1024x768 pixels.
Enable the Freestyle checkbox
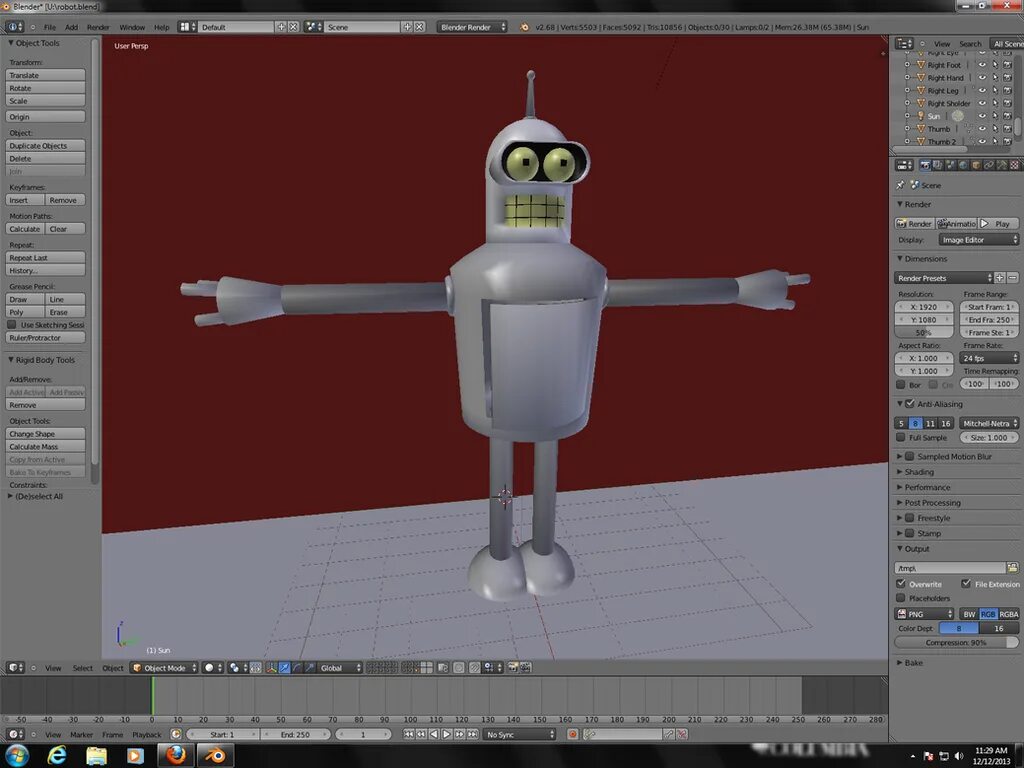910,518
